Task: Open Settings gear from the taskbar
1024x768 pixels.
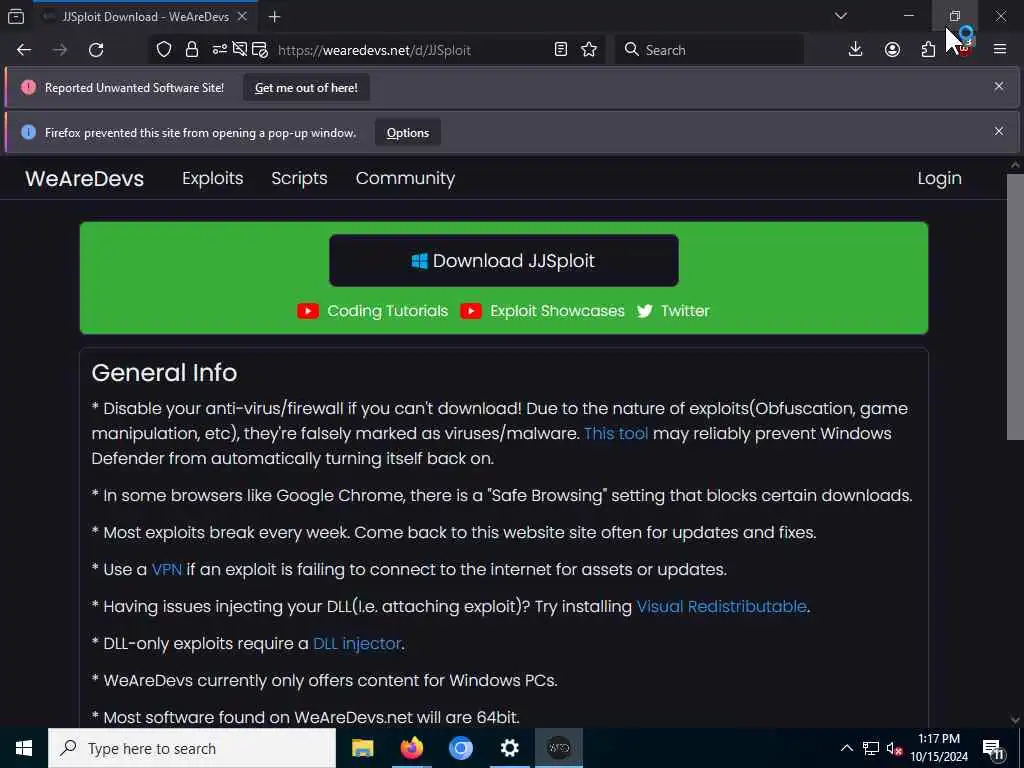Action: [509, 748]
